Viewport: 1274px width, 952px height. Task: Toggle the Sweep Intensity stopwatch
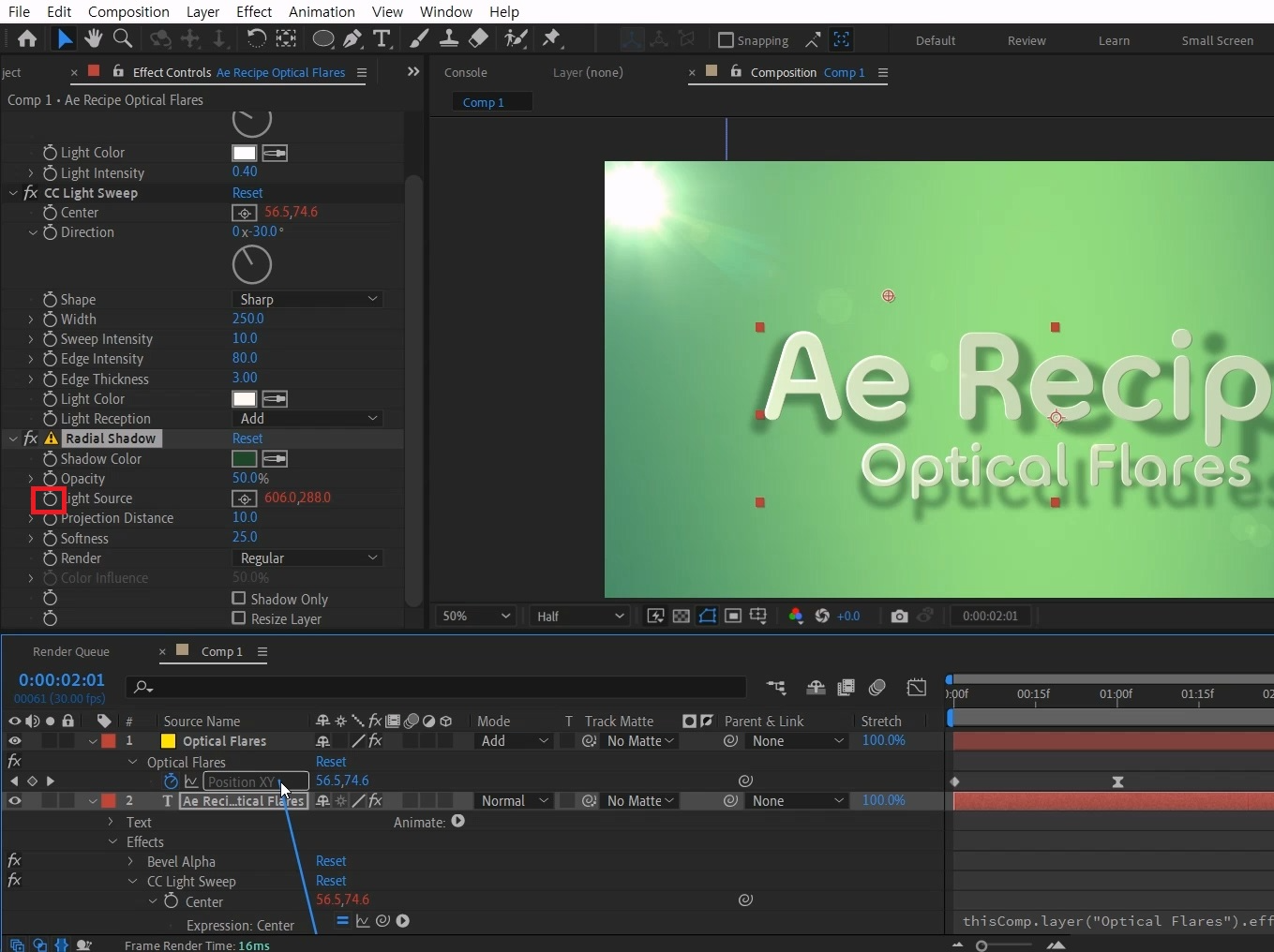pos(50,339)
